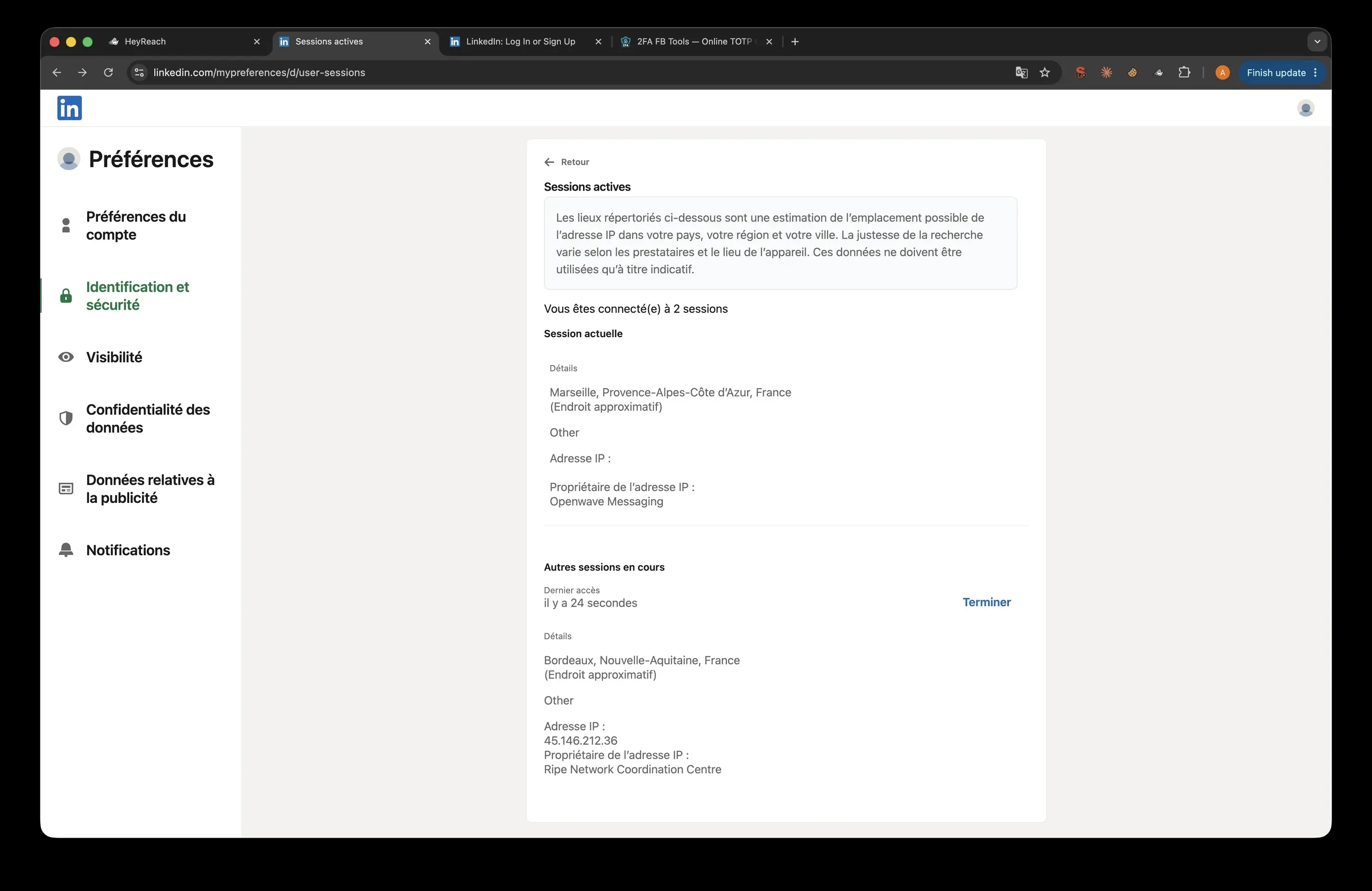
Task: Click the IP address 45.146.212.36
Action: click(581, 741)
